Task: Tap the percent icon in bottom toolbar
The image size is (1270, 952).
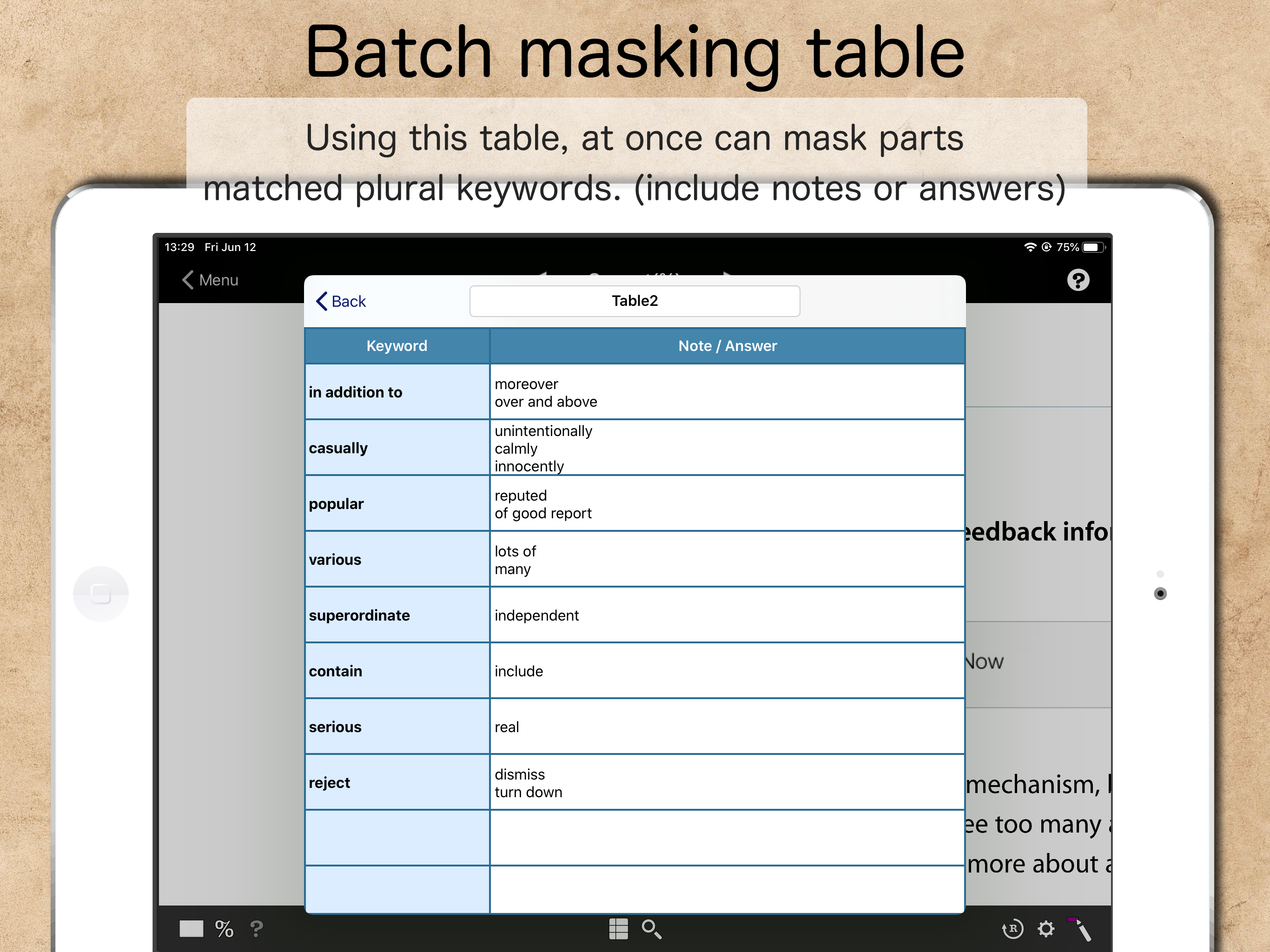Action: coord(224,928)
